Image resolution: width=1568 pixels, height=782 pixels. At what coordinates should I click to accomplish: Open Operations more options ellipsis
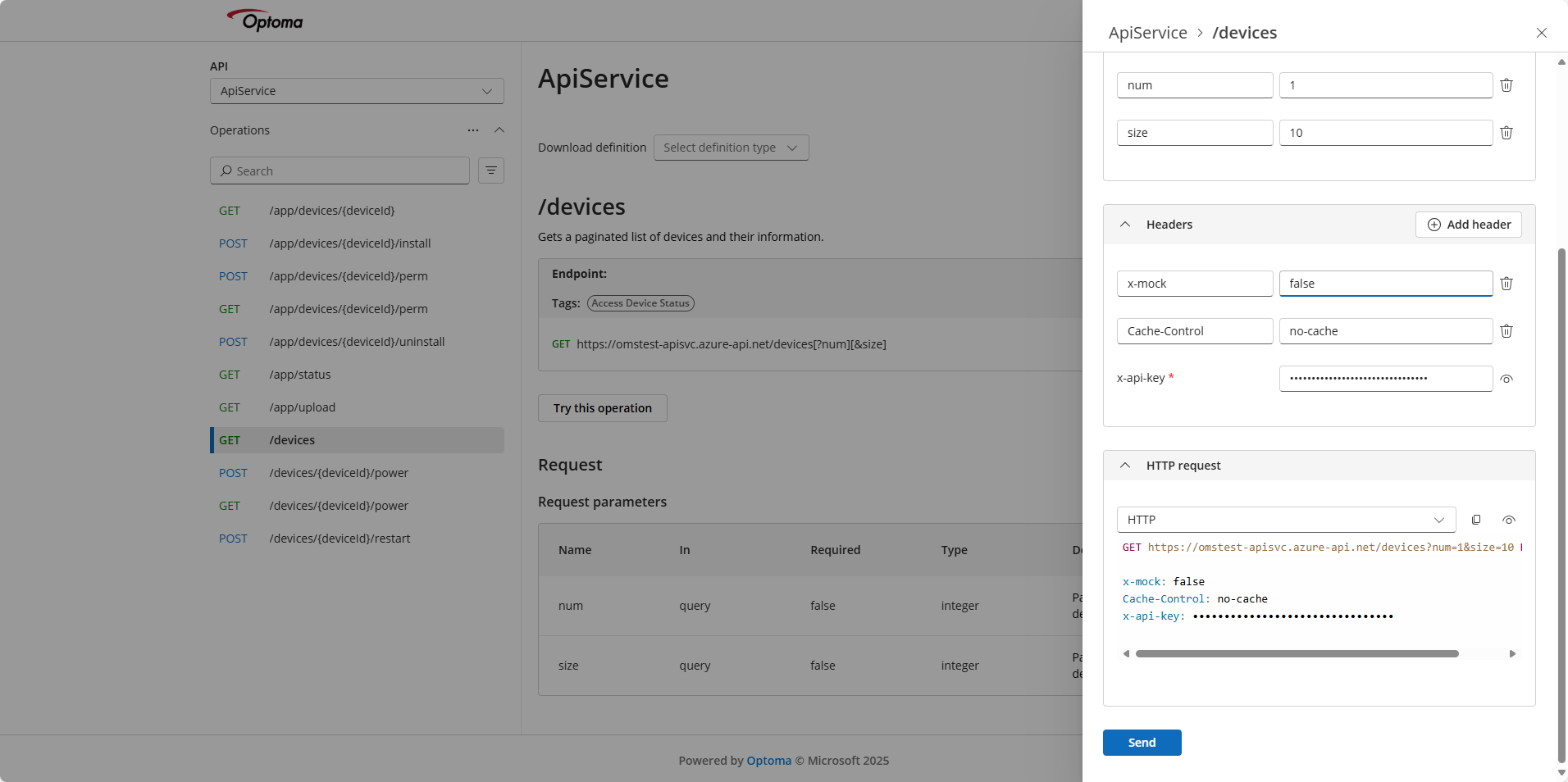473,130
